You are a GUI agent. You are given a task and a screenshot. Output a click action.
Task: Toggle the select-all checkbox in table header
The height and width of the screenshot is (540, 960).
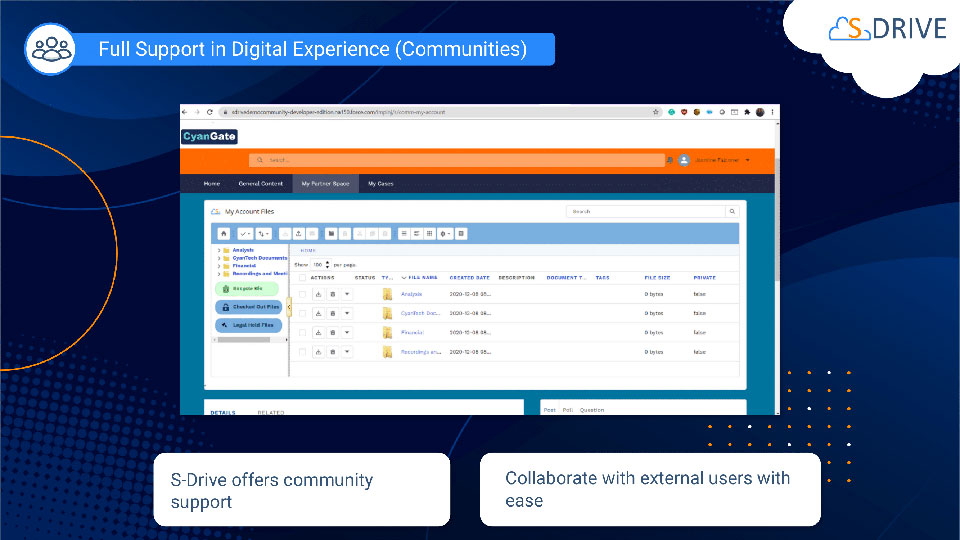coord(302,278)
